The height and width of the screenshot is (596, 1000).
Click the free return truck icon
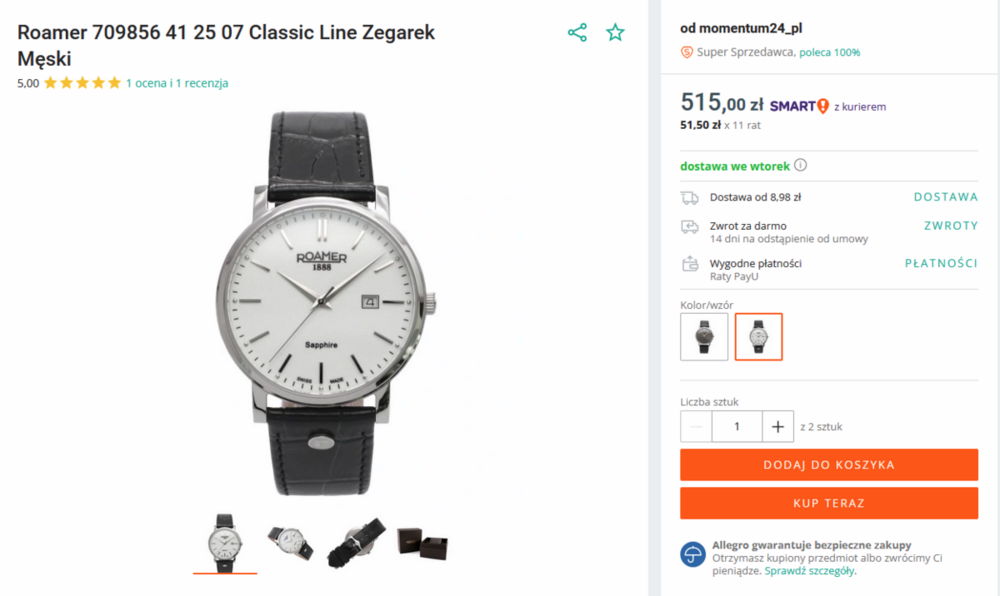pyautogui.click(x=690, y=227)
